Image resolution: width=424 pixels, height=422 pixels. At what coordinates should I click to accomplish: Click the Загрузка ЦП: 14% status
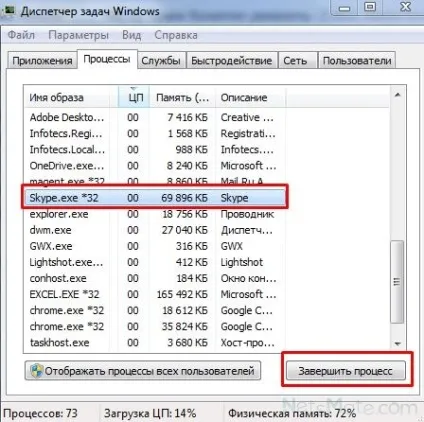150,413
